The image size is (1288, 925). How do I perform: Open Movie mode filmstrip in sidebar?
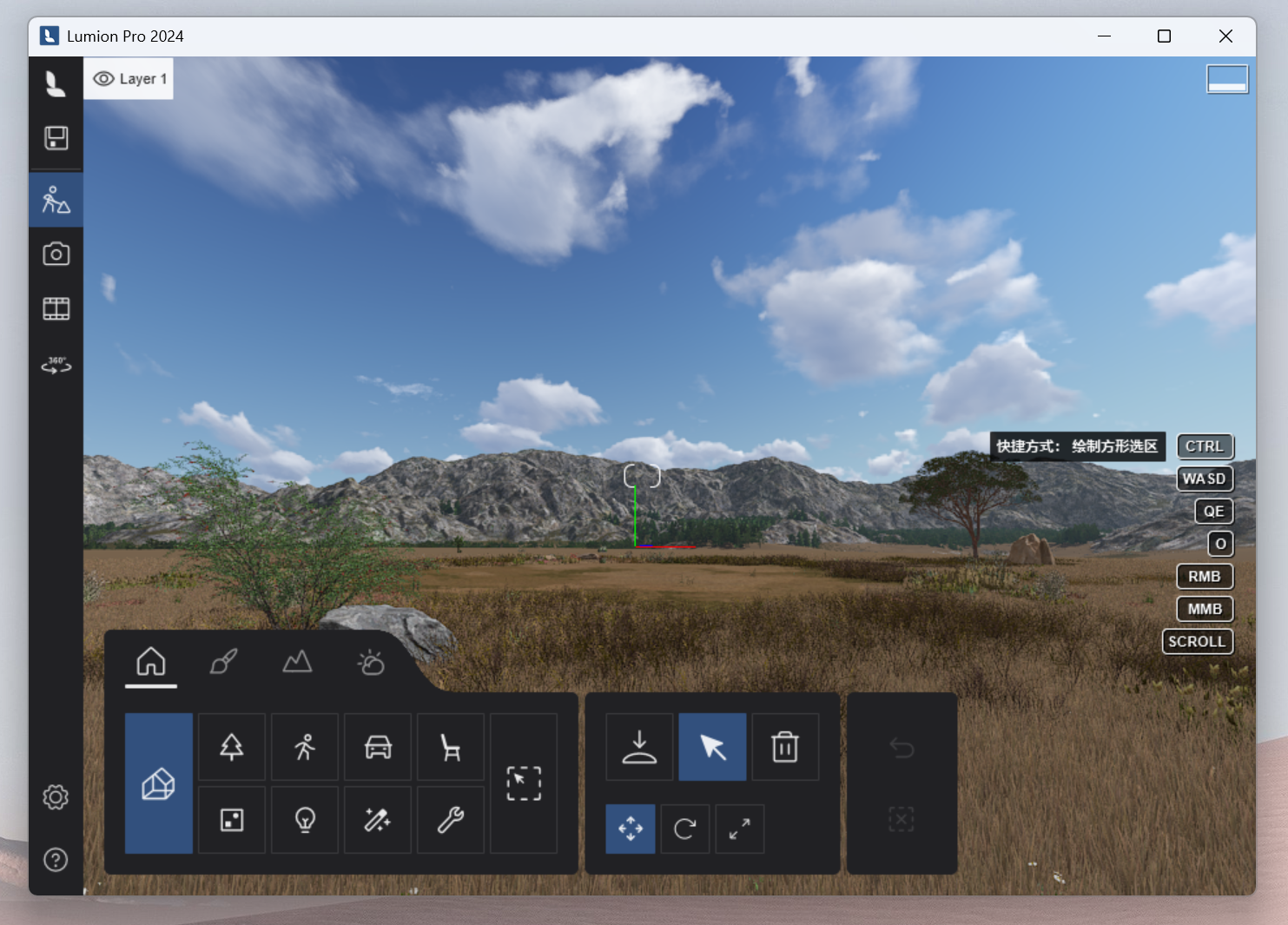(56, 309)
